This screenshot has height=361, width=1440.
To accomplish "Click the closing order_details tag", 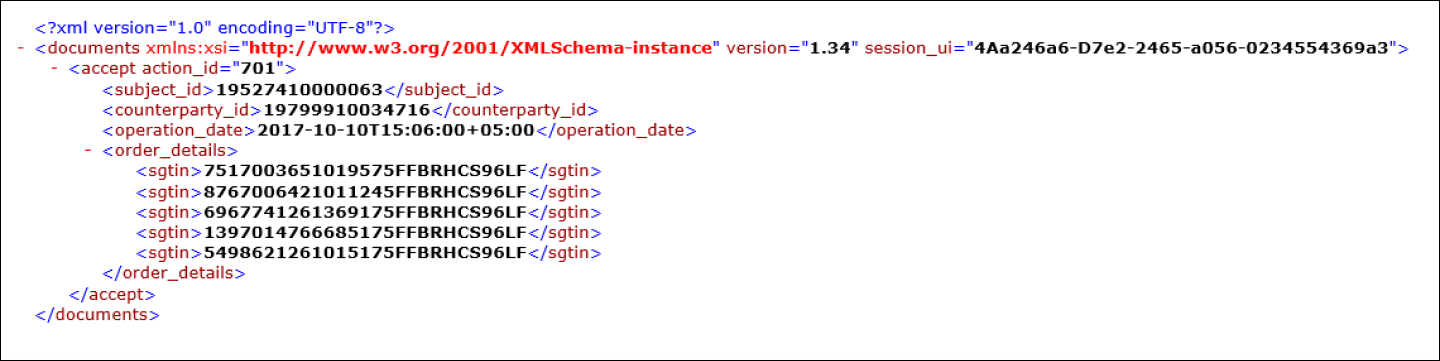I will point(174,273).
